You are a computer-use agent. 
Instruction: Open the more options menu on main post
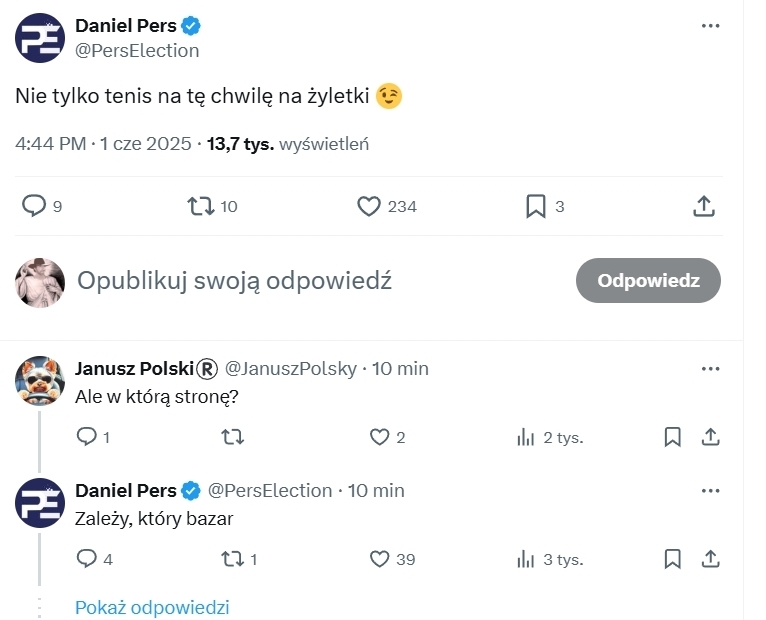pos(710,26)
